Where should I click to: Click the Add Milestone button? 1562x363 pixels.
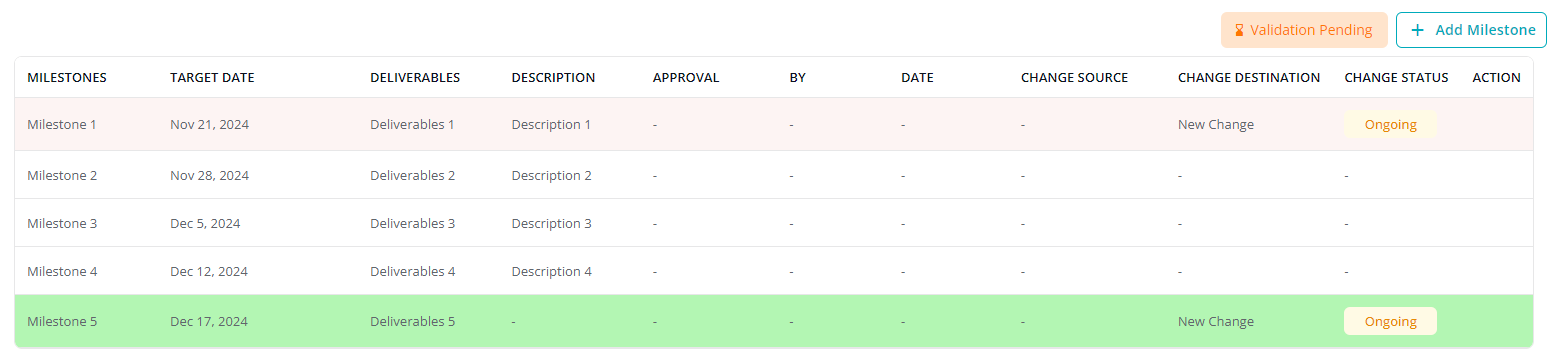[x=1471, y=30]
